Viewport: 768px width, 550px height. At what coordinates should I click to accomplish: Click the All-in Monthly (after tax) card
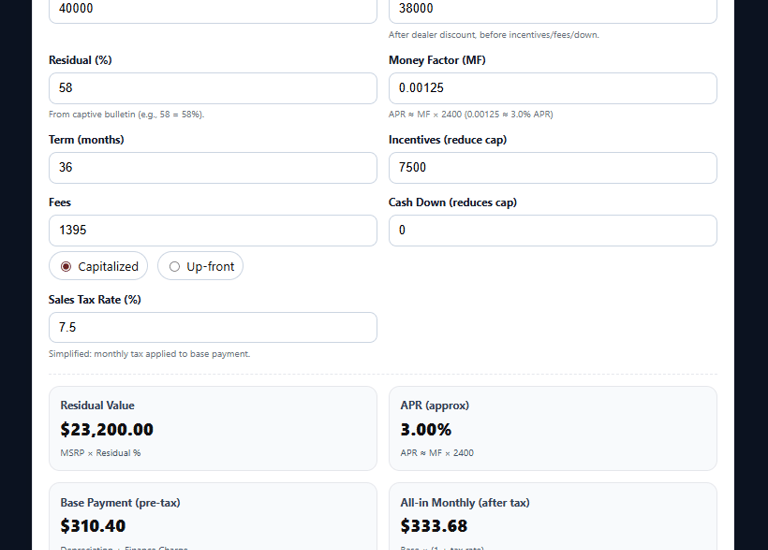point(552,516)
